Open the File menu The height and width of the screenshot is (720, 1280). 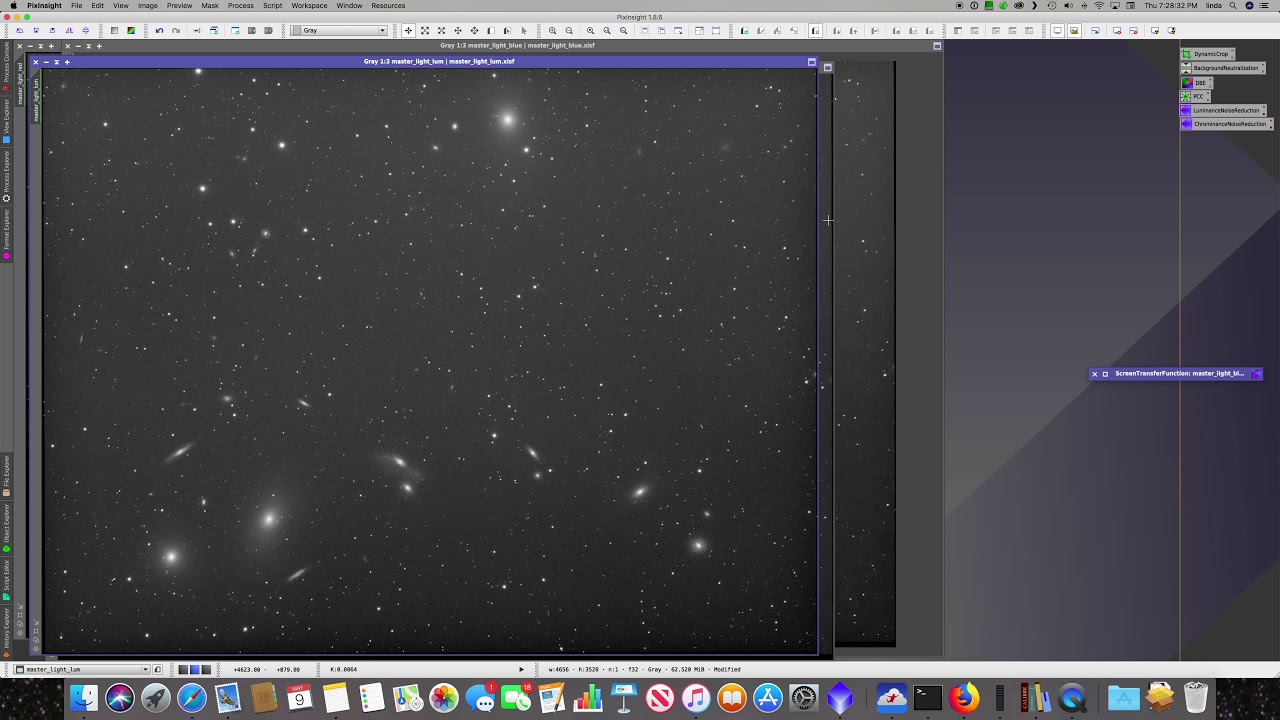click(77, 5)
